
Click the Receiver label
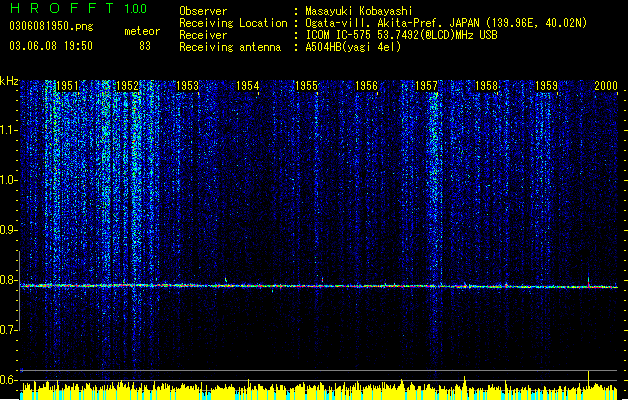tap(203, 35)
